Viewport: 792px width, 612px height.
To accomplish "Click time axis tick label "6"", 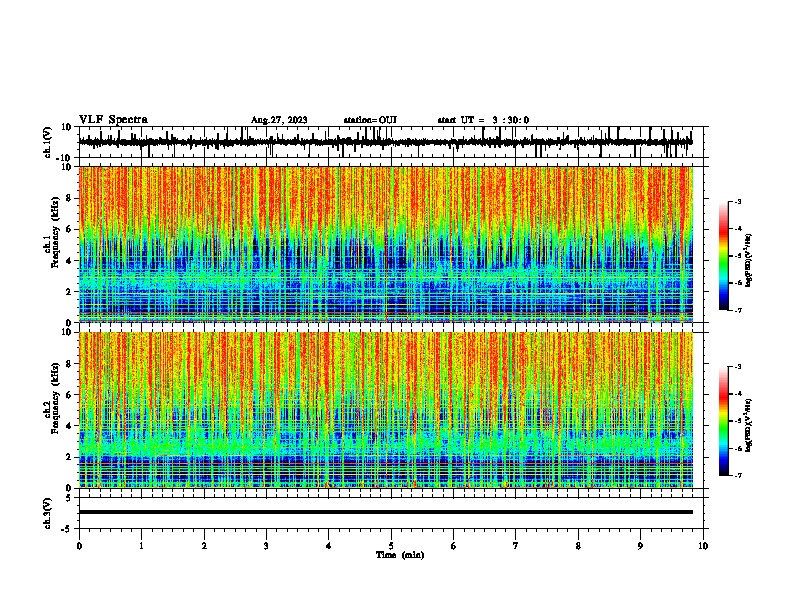I will [x=454, y=546].
